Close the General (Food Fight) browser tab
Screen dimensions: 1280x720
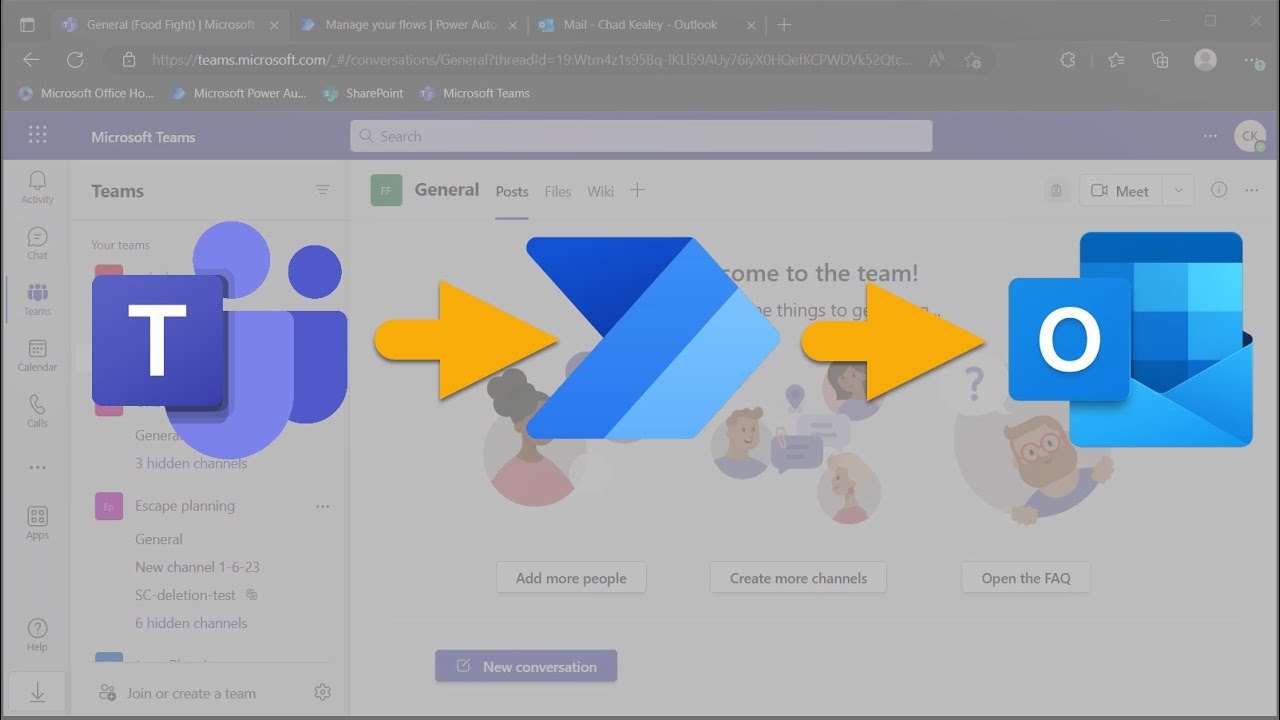pyautogui.click(x=275, y=25)
